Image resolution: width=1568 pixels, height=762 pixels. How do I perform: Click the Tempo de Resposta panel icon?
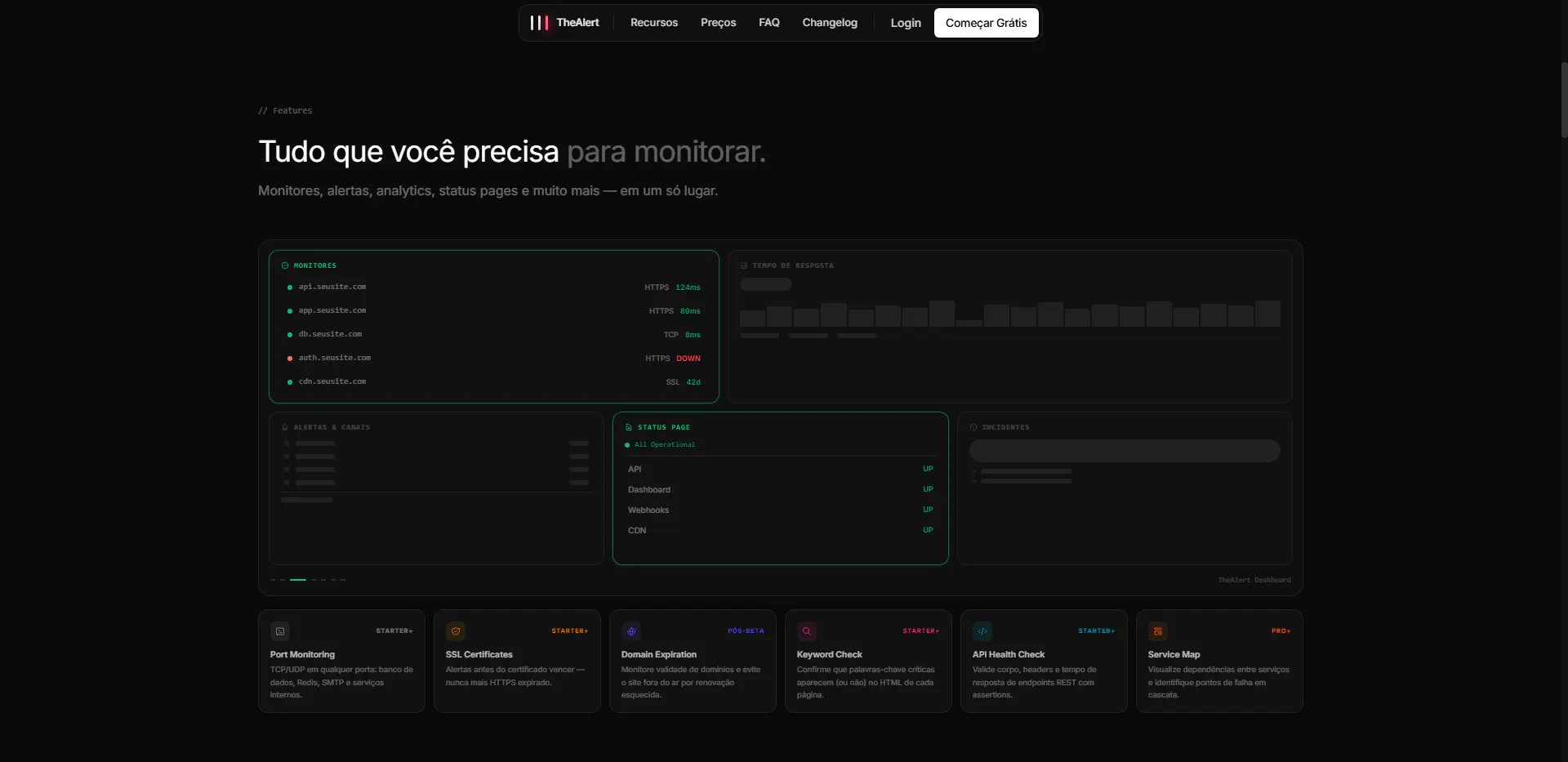click(x=744, y=265)
